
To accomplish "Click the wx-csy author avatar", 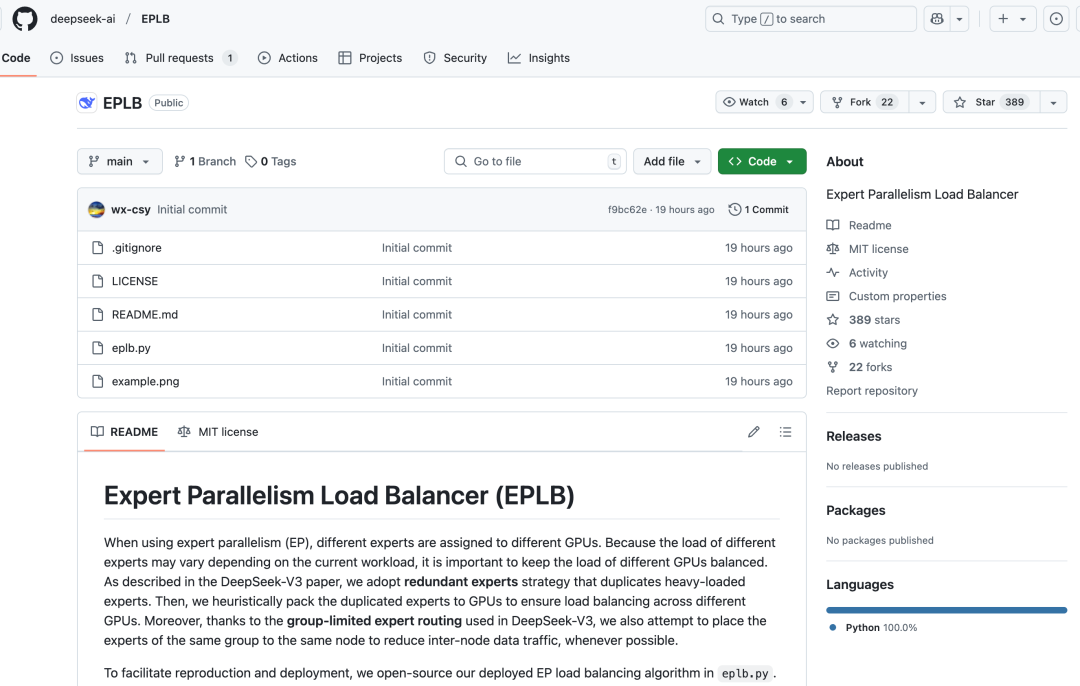I will point(96,209).
